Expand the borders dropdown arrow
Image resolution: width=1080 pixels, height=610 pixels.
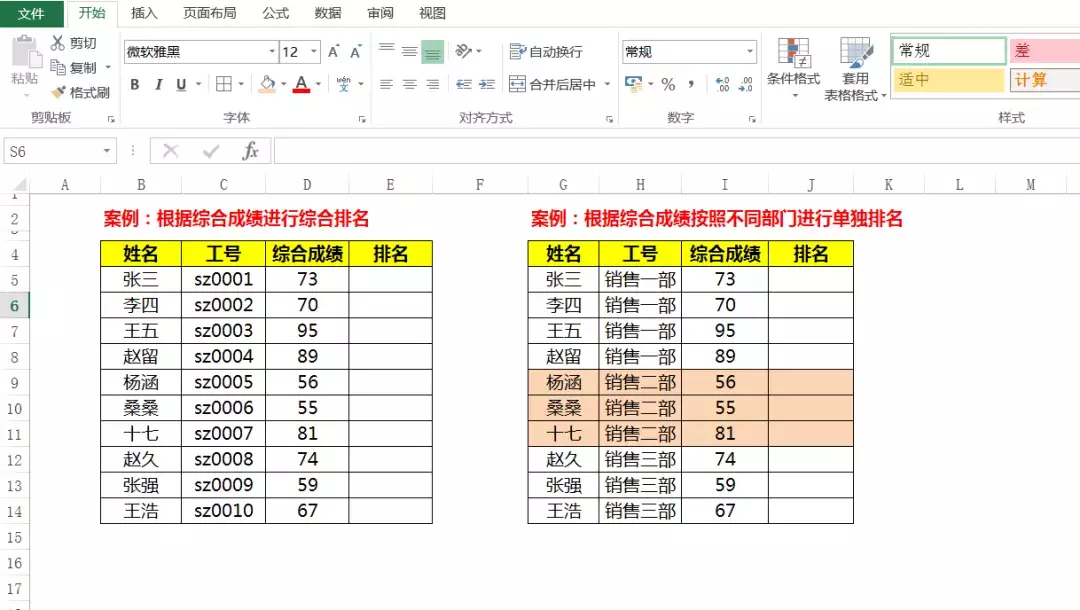[x=241, y=84]
